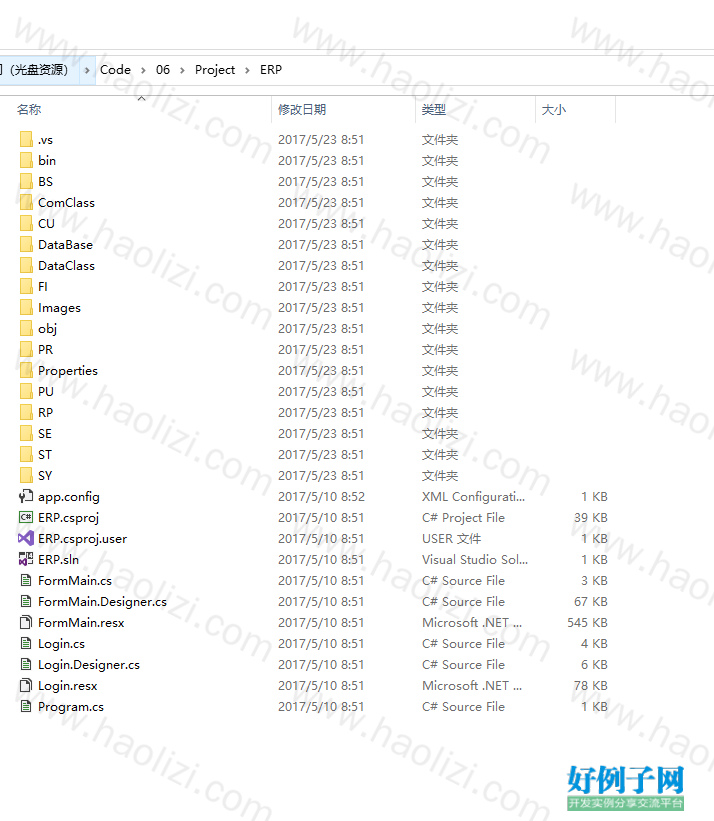Click the USER 文件 type cell
The height and width of the screenshot is (821, 714).
tap(451, 538)
